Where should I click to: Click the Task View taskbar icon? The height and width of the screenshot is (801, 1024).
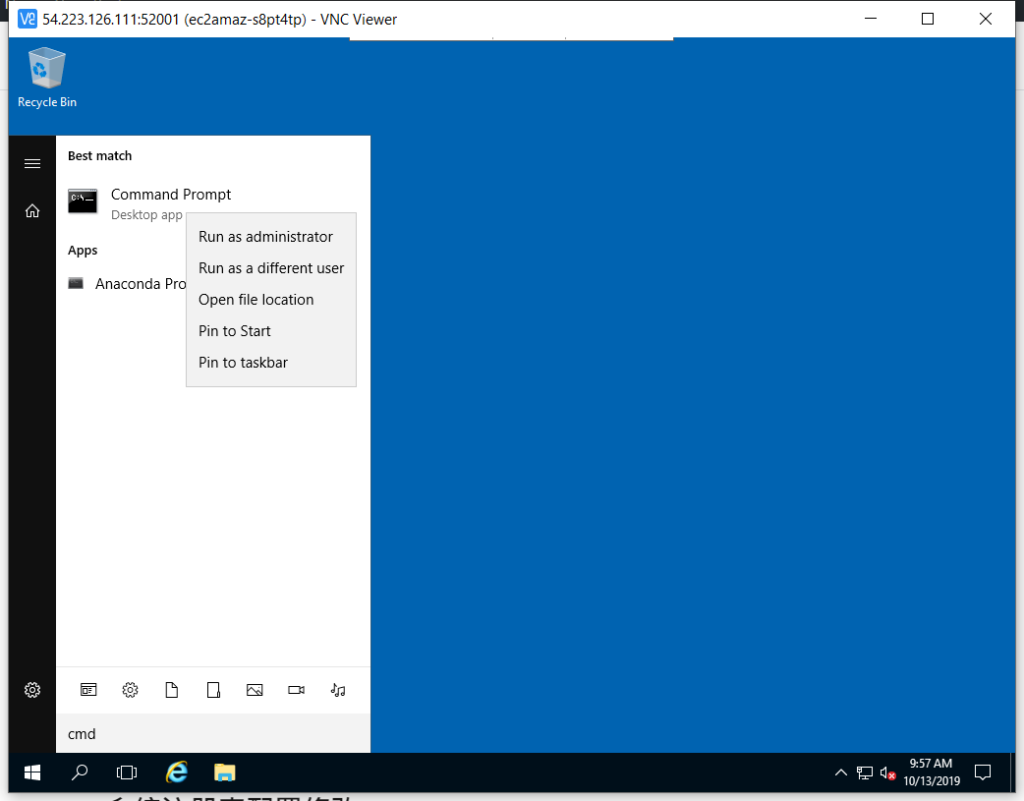127,772
